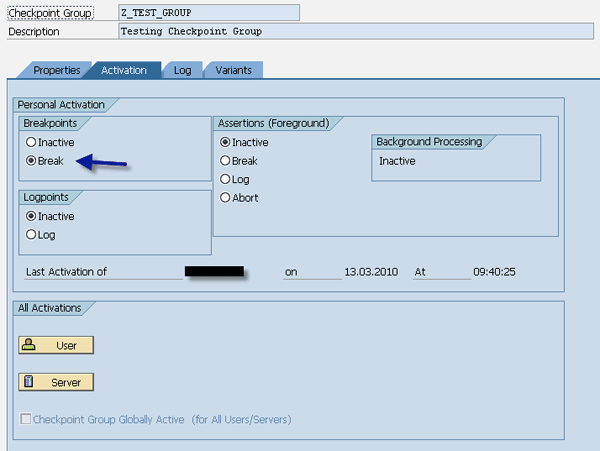Click the Checkpoint Group field Z_TEST_GROUP

point(208,12)
